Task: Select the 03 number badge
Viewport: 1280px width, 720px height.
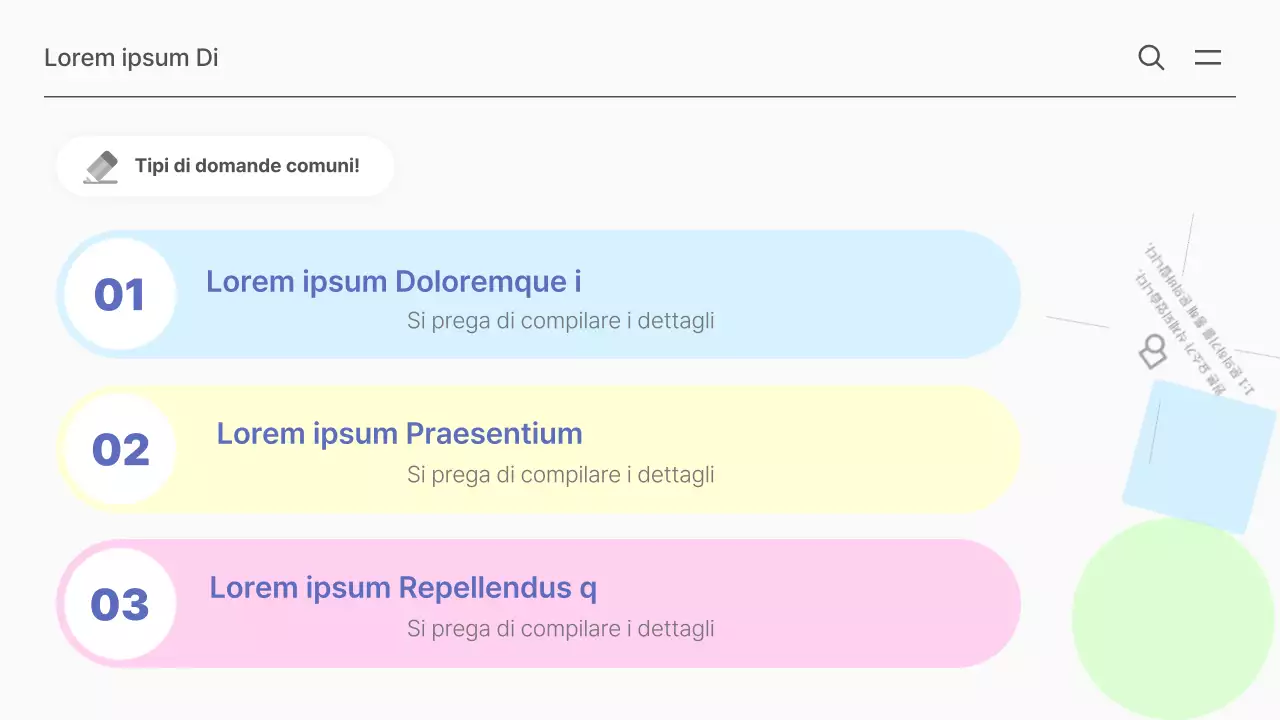Action: (120, 604)
